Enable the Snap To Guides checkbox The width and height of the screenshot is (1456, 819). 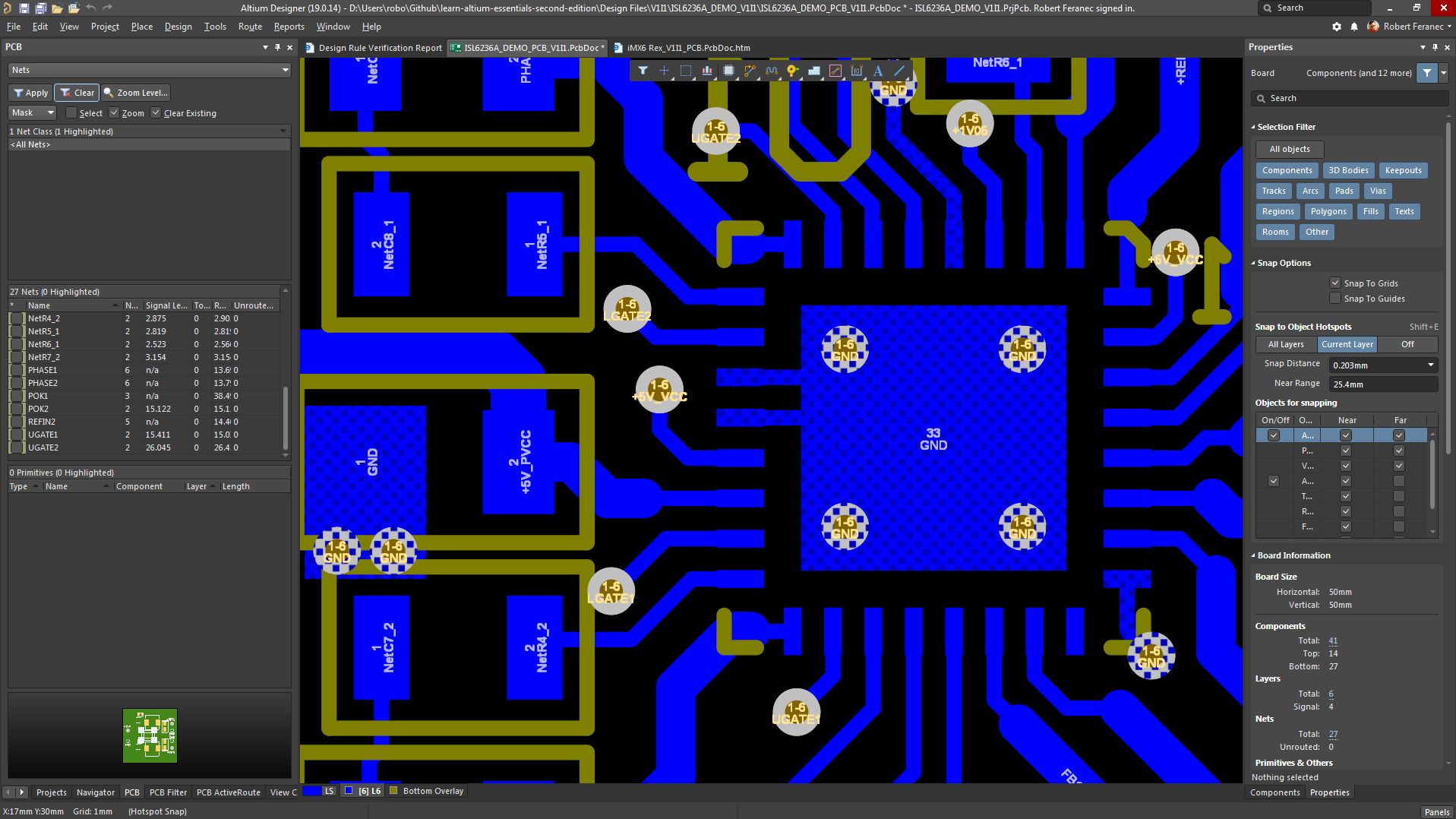click(1334, 299)
